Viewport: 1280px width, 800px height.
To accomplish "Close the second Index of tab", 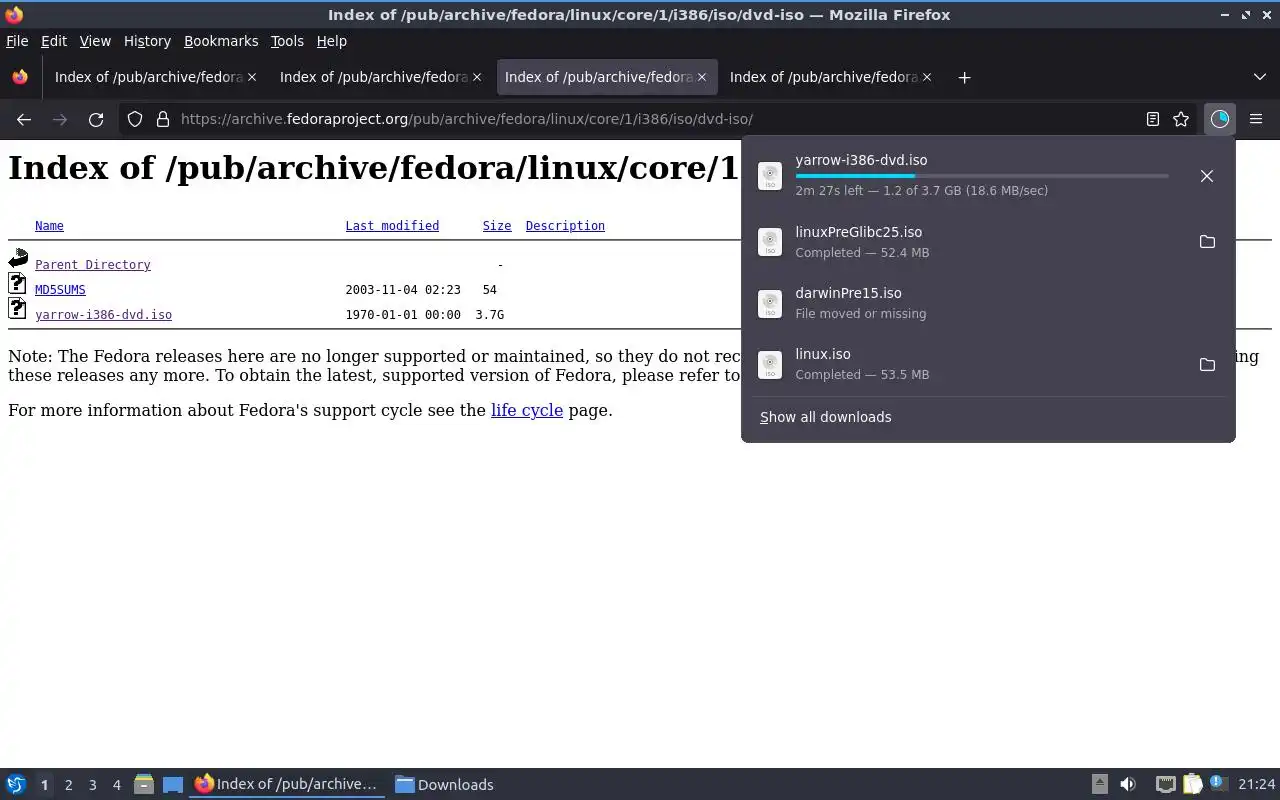I will 477,77.
